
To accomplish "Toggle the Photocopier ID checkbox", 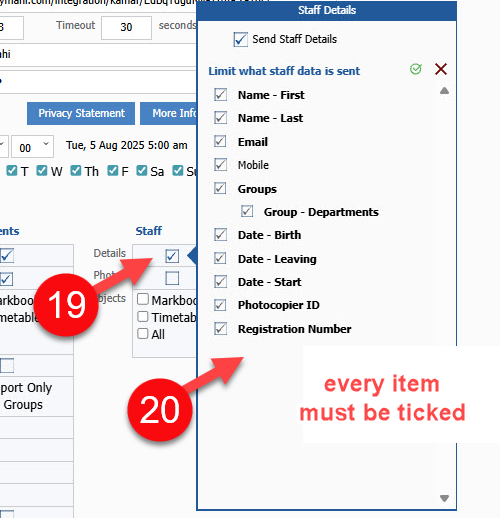I will tap(220, 305).
